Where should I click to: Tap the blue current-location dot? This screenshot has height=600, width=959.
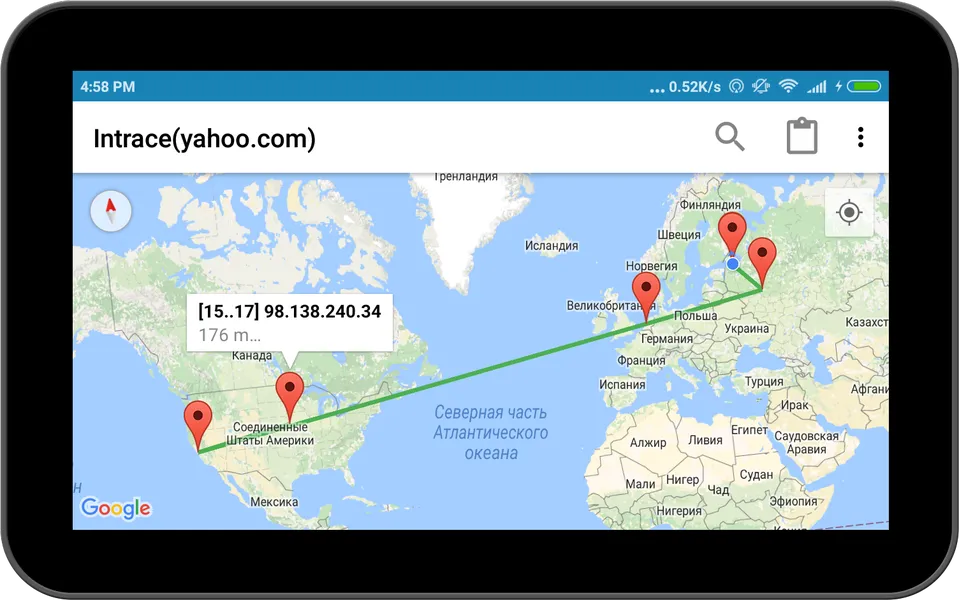coord(733,264)
